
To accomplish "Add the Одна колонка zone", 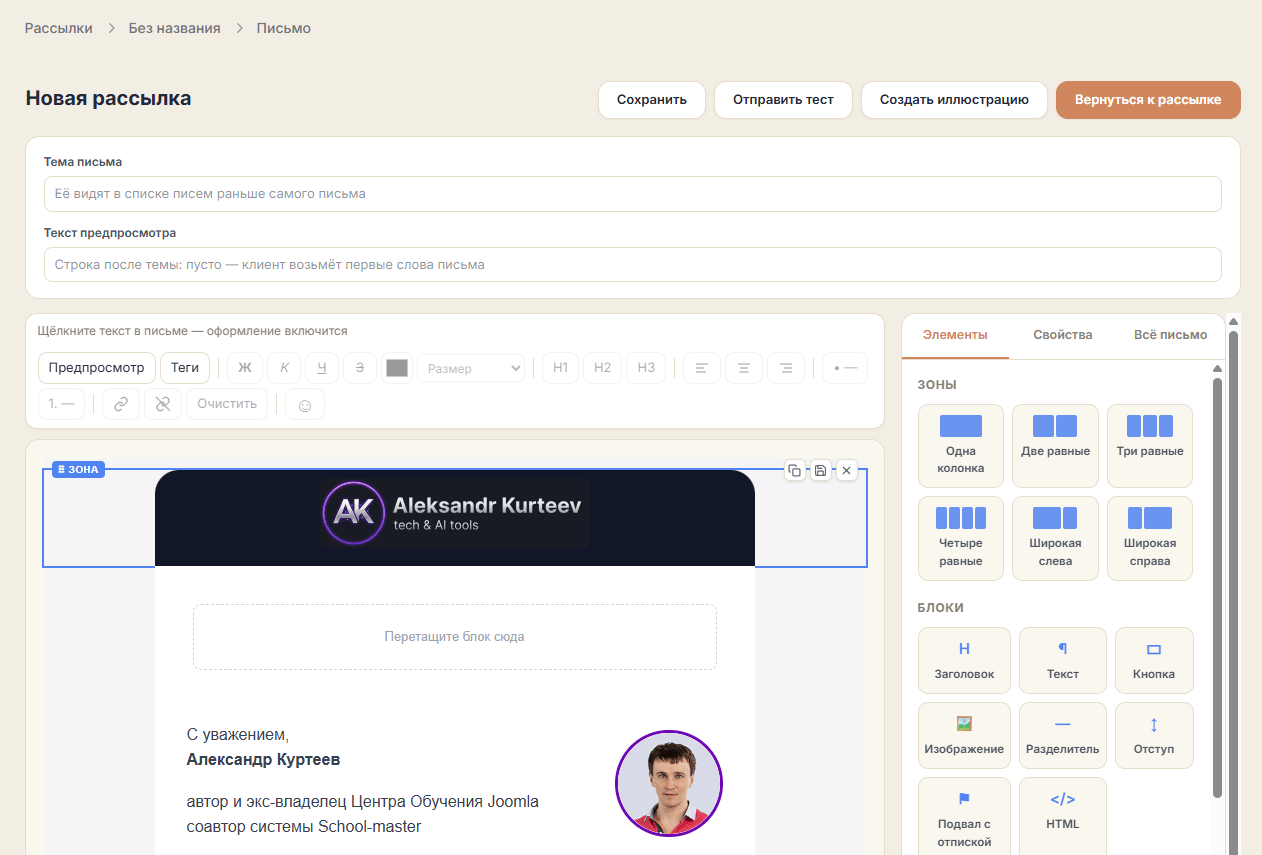I will coord(961,446).
